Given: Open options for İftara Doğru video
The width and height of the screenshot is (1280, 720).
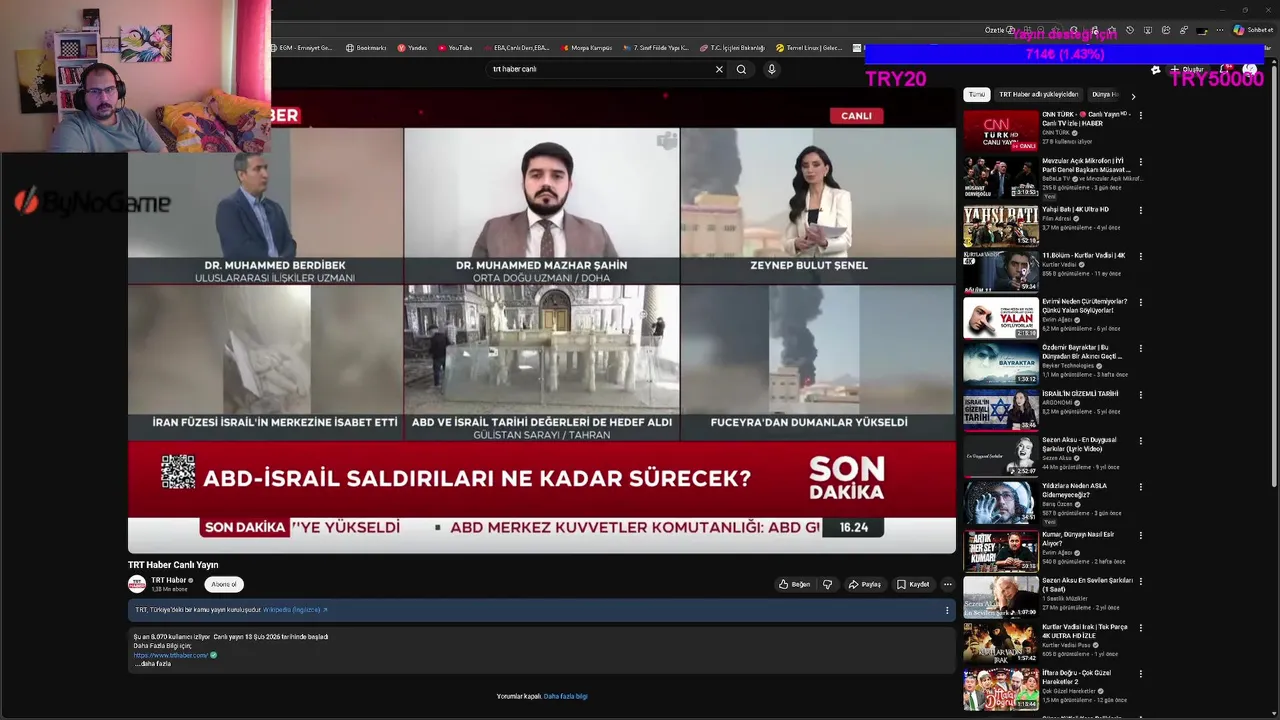Looking at the screenshot, I should tap(1140, 674).
